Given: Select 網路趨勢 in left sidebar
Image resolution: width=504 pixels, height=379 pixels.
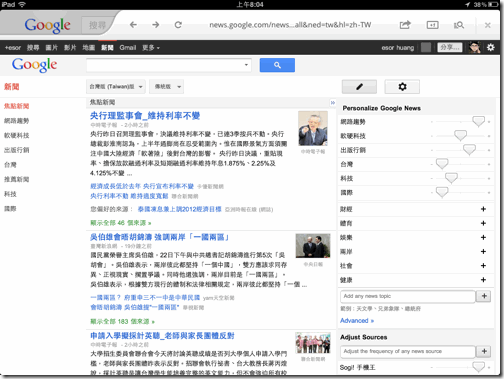Looking at the screenshot, I should click(x=17, y=121).
